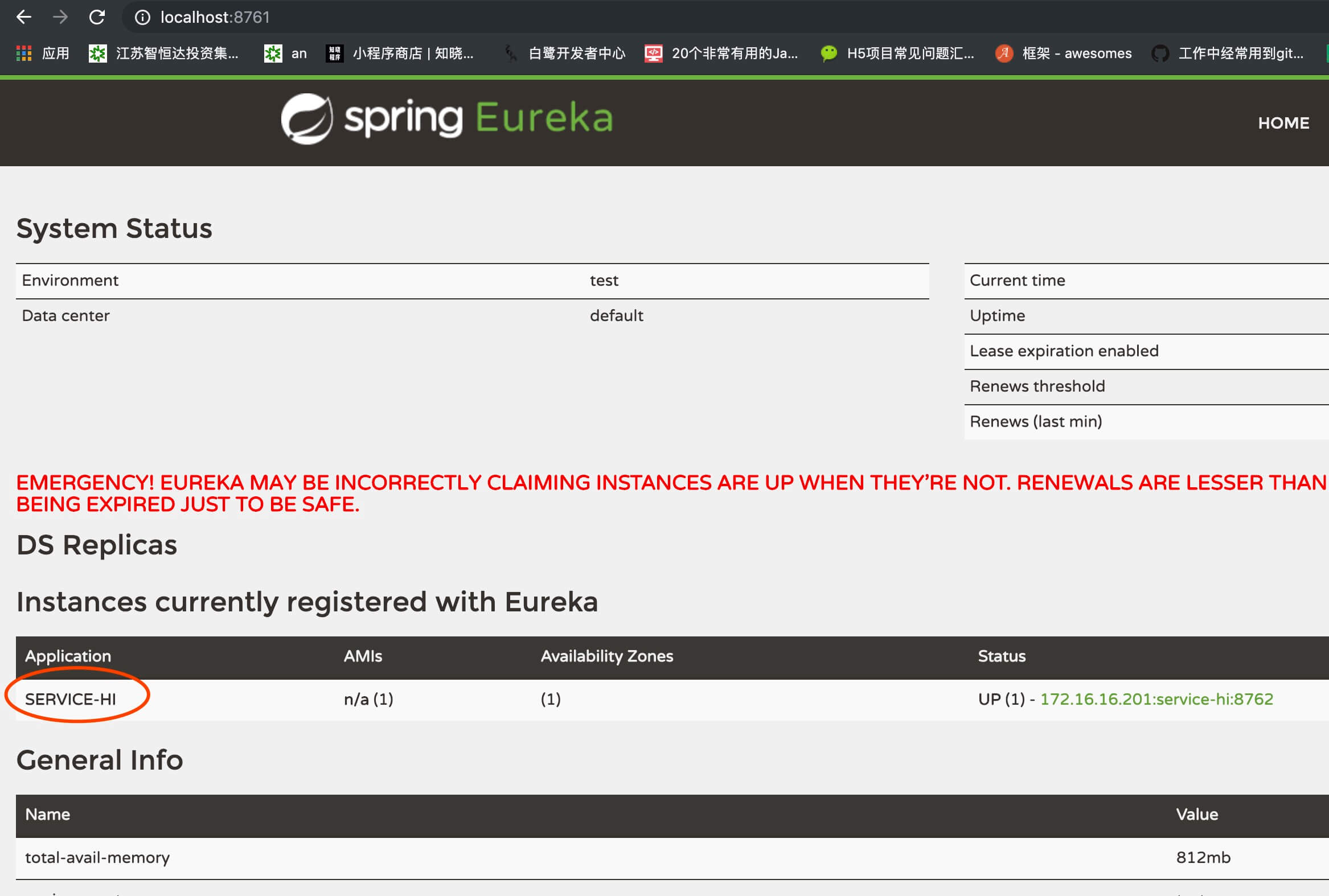The image size is (1329, 896).
Task: Open the HOME navigation item
Action: pyautogui.click(x=1283, y=123)
